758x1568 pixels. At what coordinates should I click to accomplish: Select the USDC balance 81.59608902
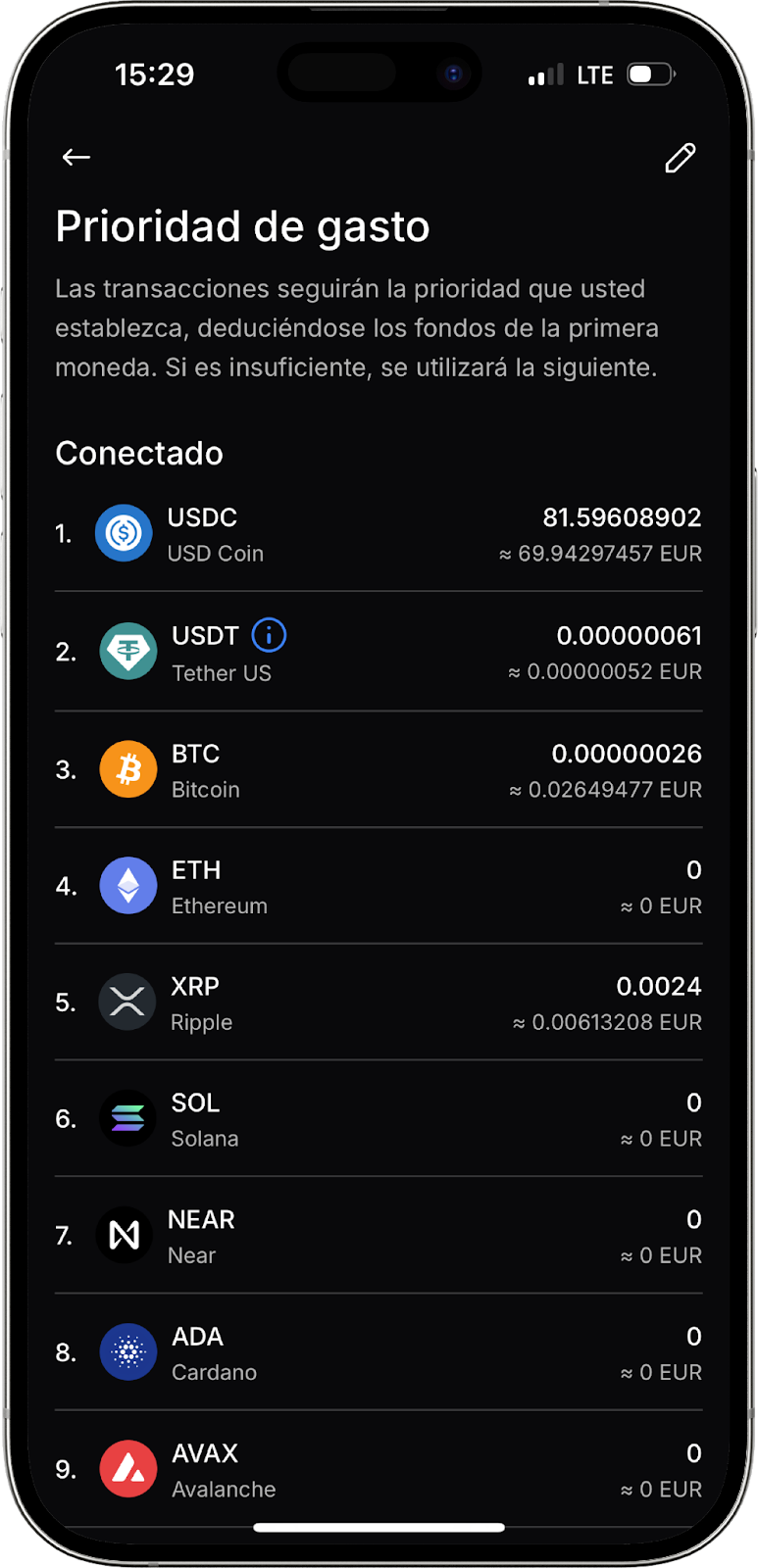(622, 517)
